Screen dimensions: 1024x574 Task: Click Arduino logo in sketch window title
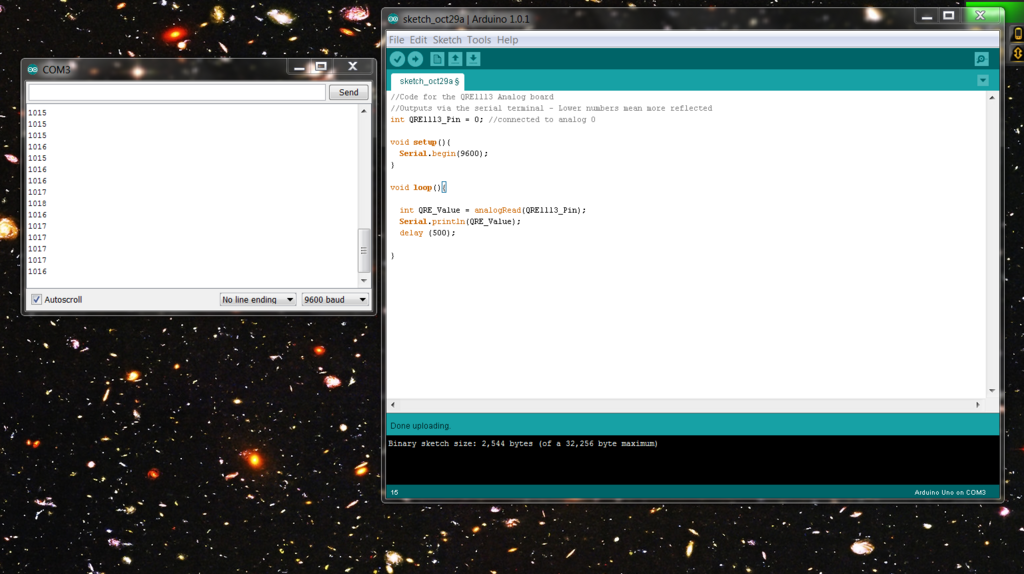pyautogui.click(x=393, y=19)
